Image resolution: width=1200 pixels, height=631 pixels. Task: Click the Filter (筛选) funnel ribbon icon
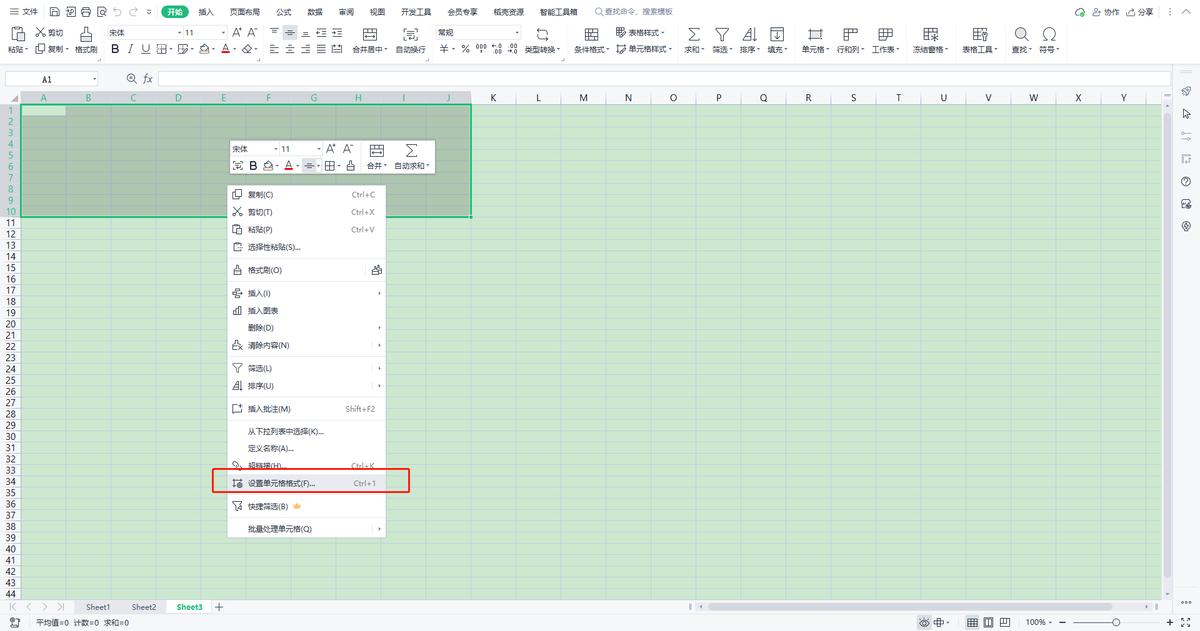(721, 34)
